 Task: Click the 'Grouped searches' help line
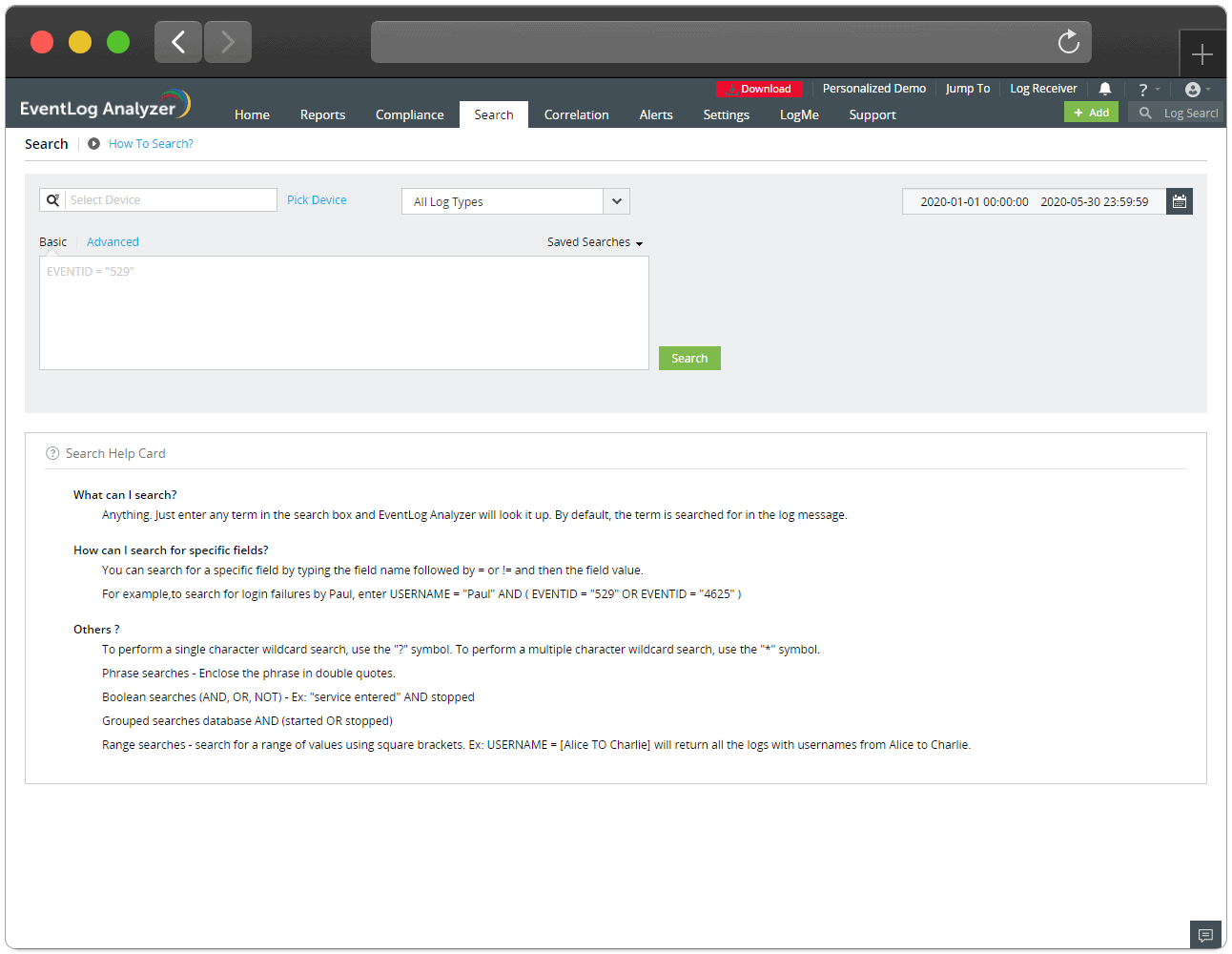(247, 721)
